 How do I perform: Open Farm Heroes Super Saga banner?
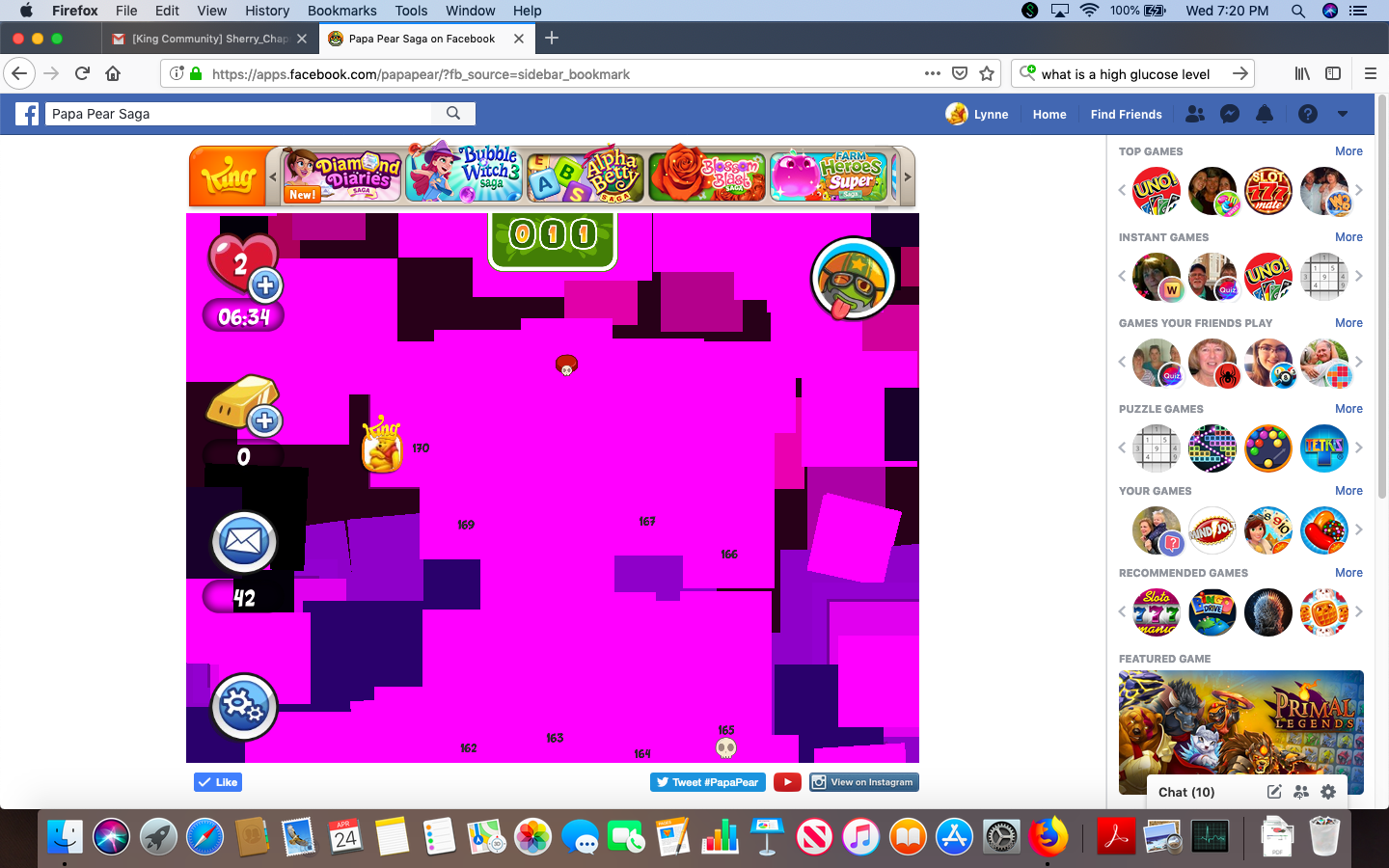[x=829, y=176]
